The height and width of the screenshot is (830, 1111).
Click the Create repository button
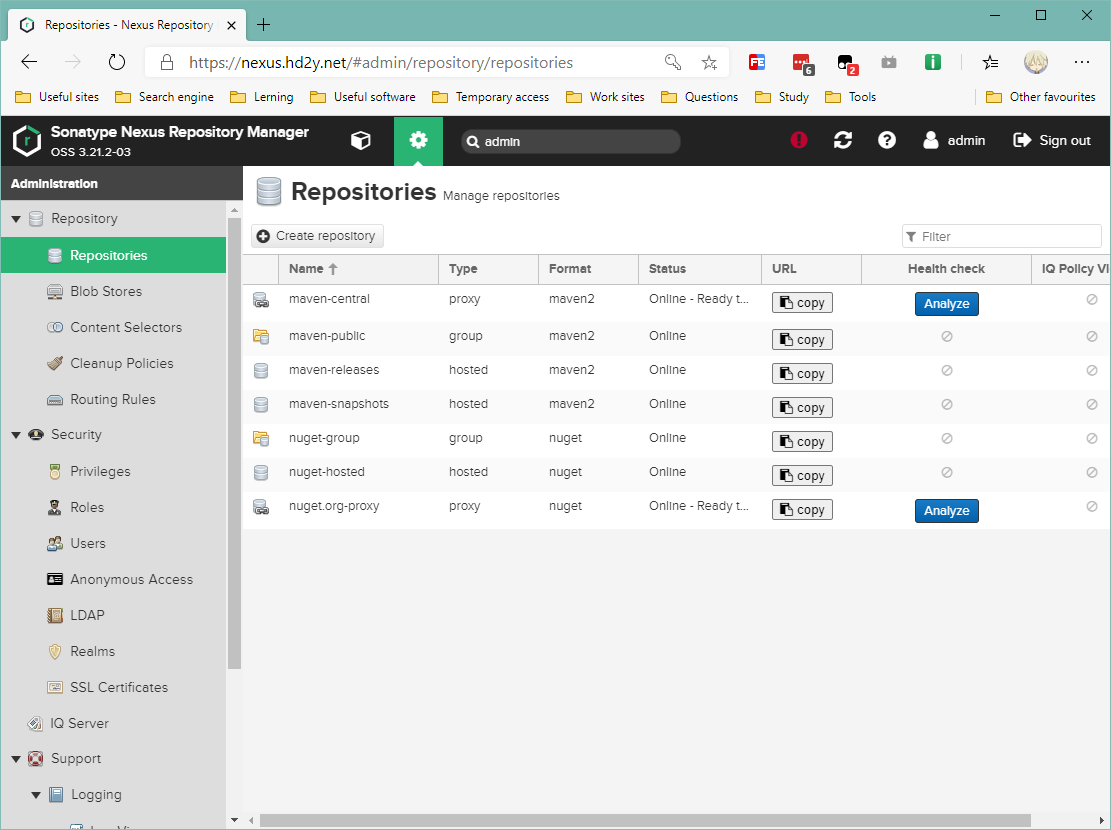pyautogui.click(x=317, y=236)
